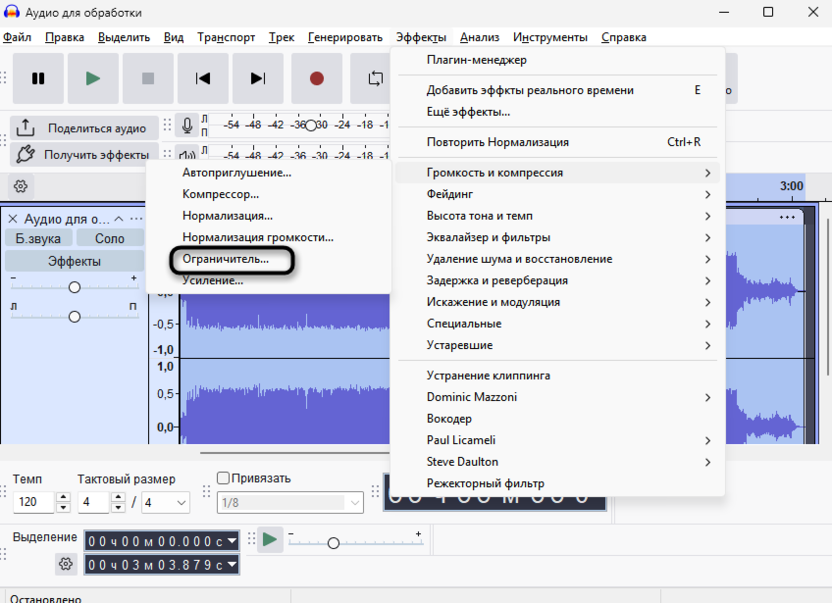Click the Stop icon in transport toolbar
The height and width of the screenshot is (603, 832).
[x=148, y=78]
